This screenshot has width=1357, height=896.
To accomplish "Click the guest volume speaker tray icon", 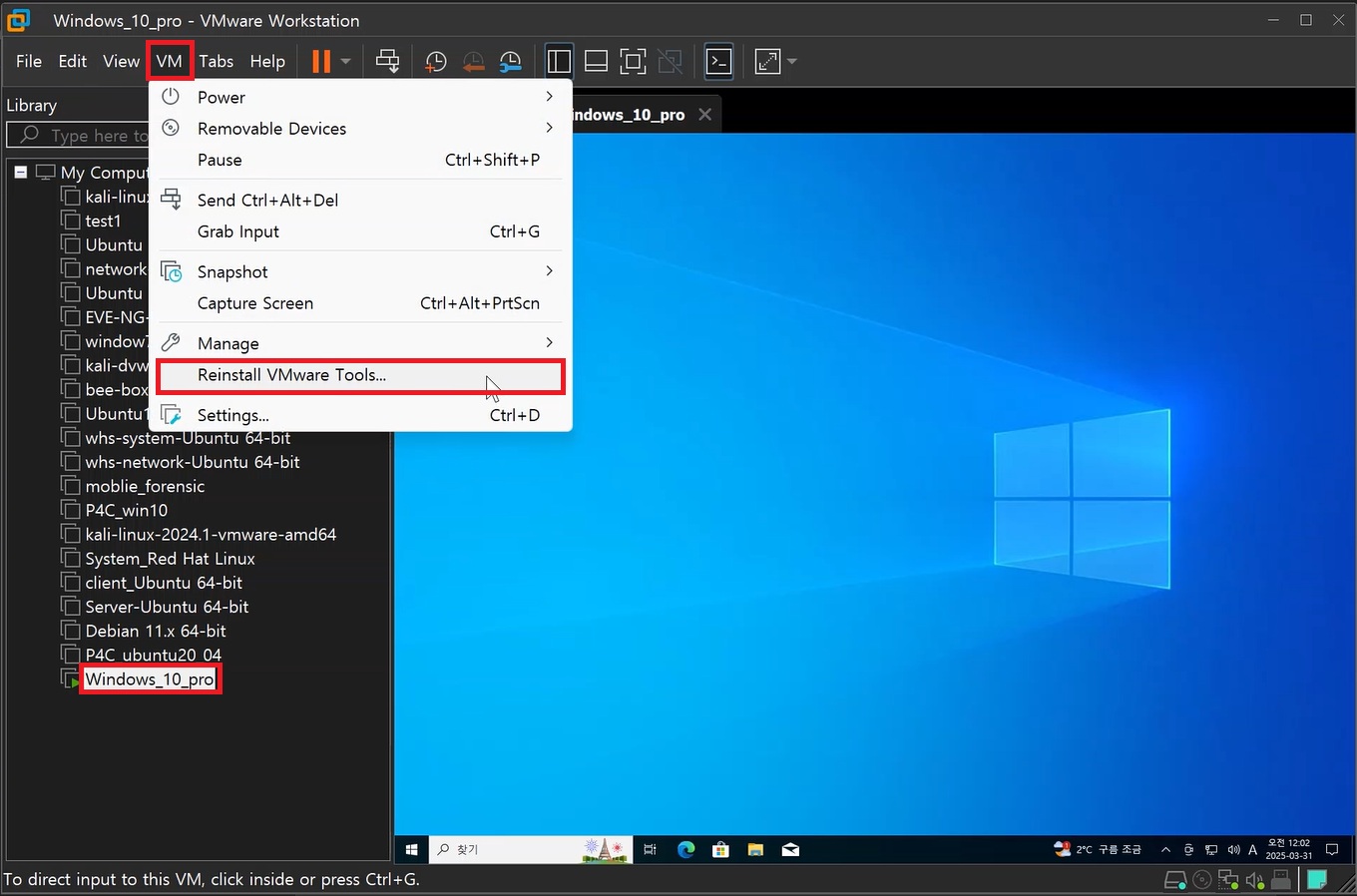I will pos(1233,850).
